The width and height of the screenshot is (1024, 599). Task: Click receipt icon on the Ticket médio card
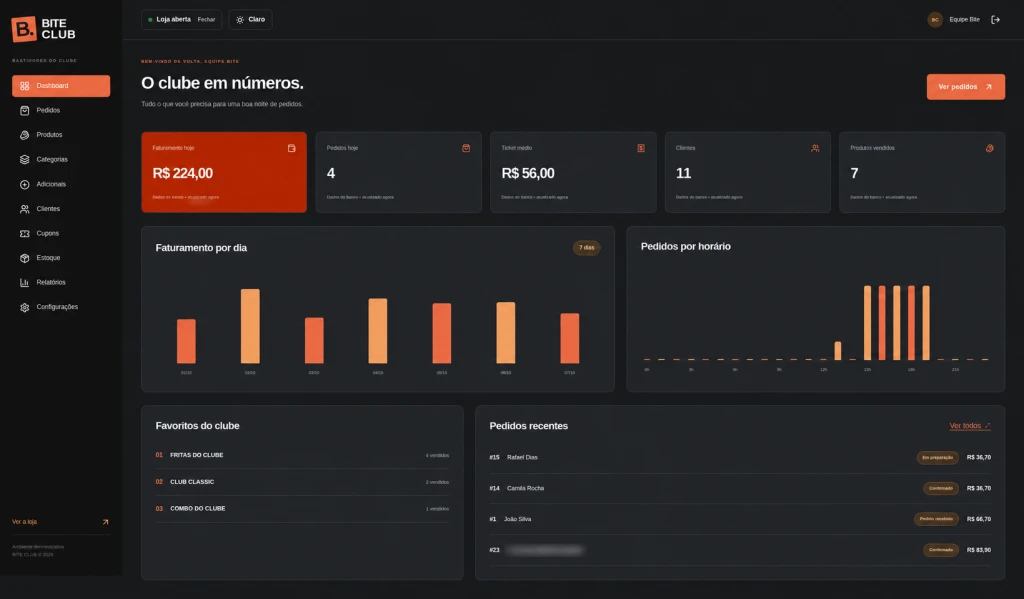click(x=641, y=148)
